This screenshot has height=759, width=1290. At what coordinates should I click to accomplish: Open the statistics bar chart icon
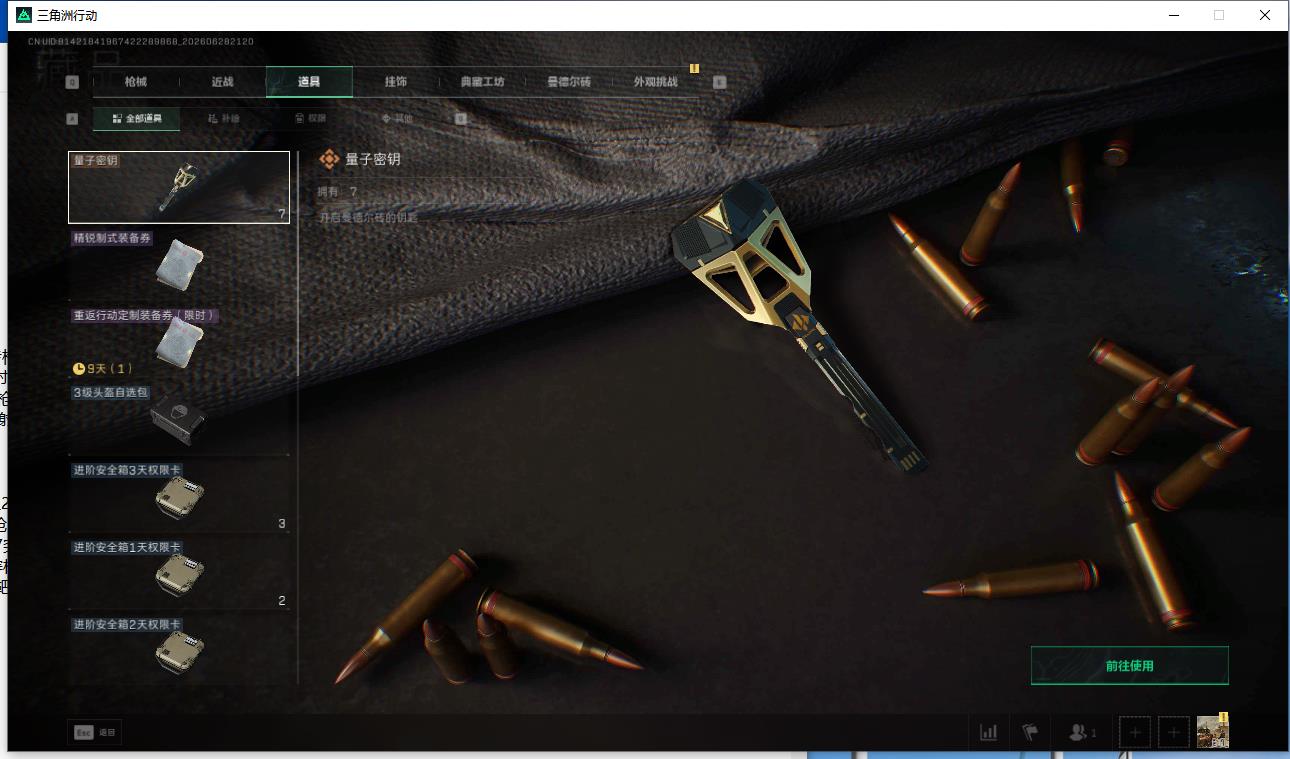pos(988,732)
